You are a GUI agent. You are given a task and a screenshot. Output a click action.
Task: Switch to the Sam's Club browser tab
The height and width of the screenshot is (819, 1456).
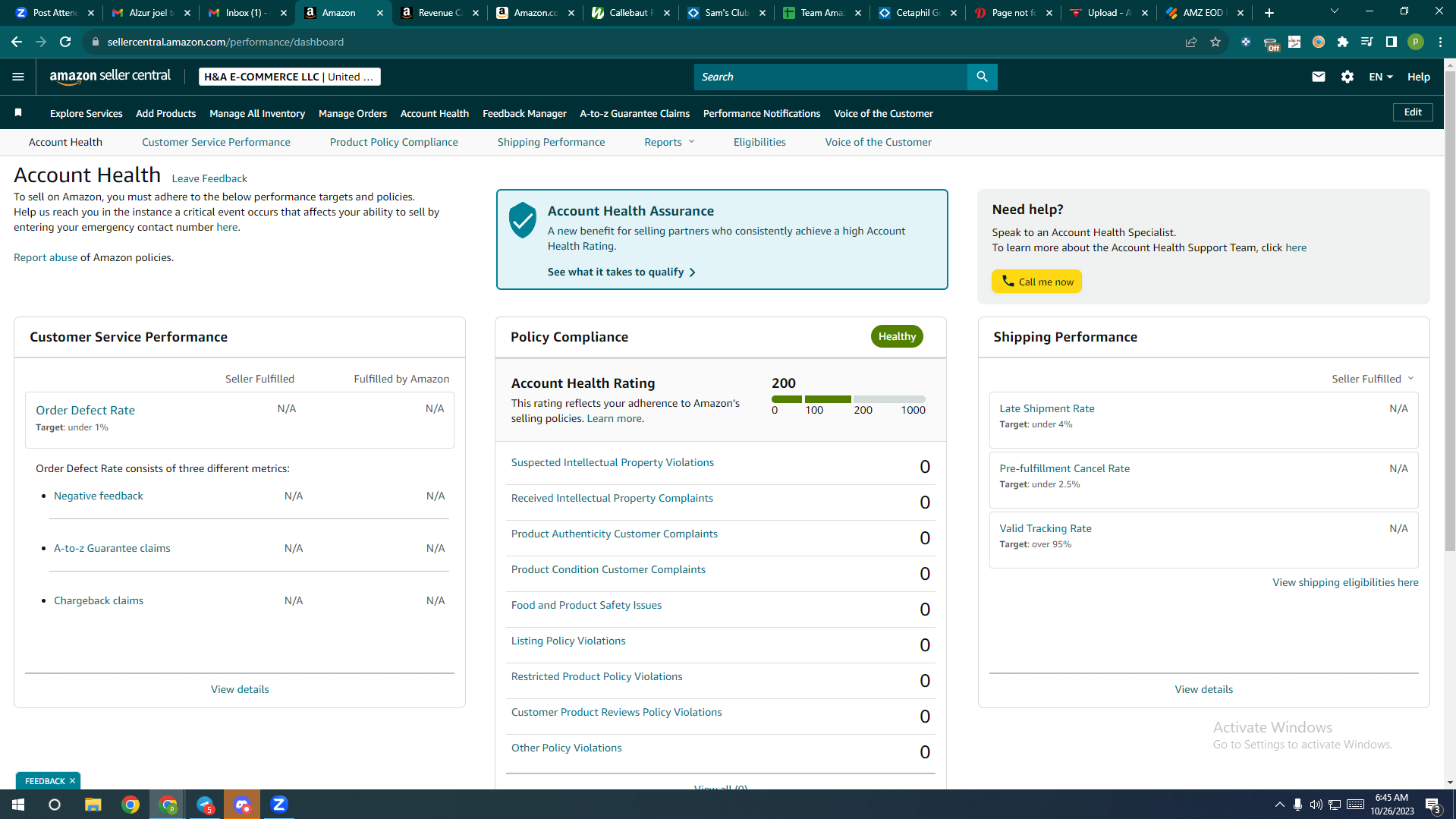pos(726,13)
